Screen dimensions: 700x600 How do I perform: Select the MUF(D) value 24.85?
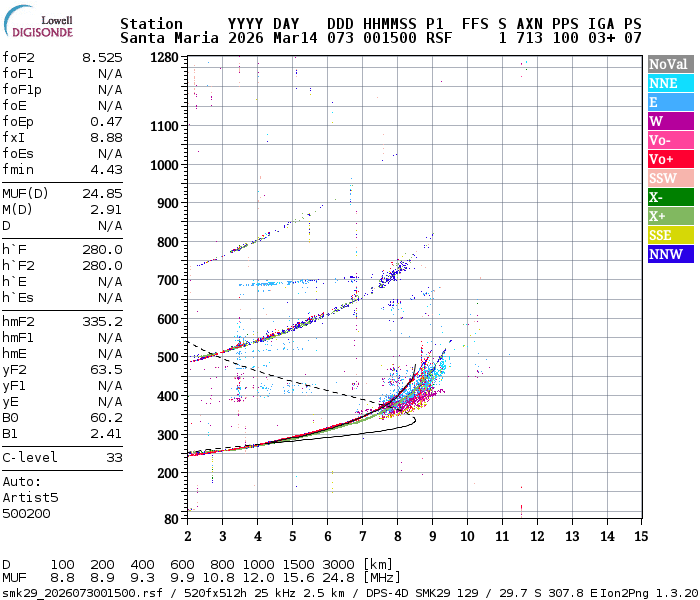pyautogui.click(x=102, y=193)
